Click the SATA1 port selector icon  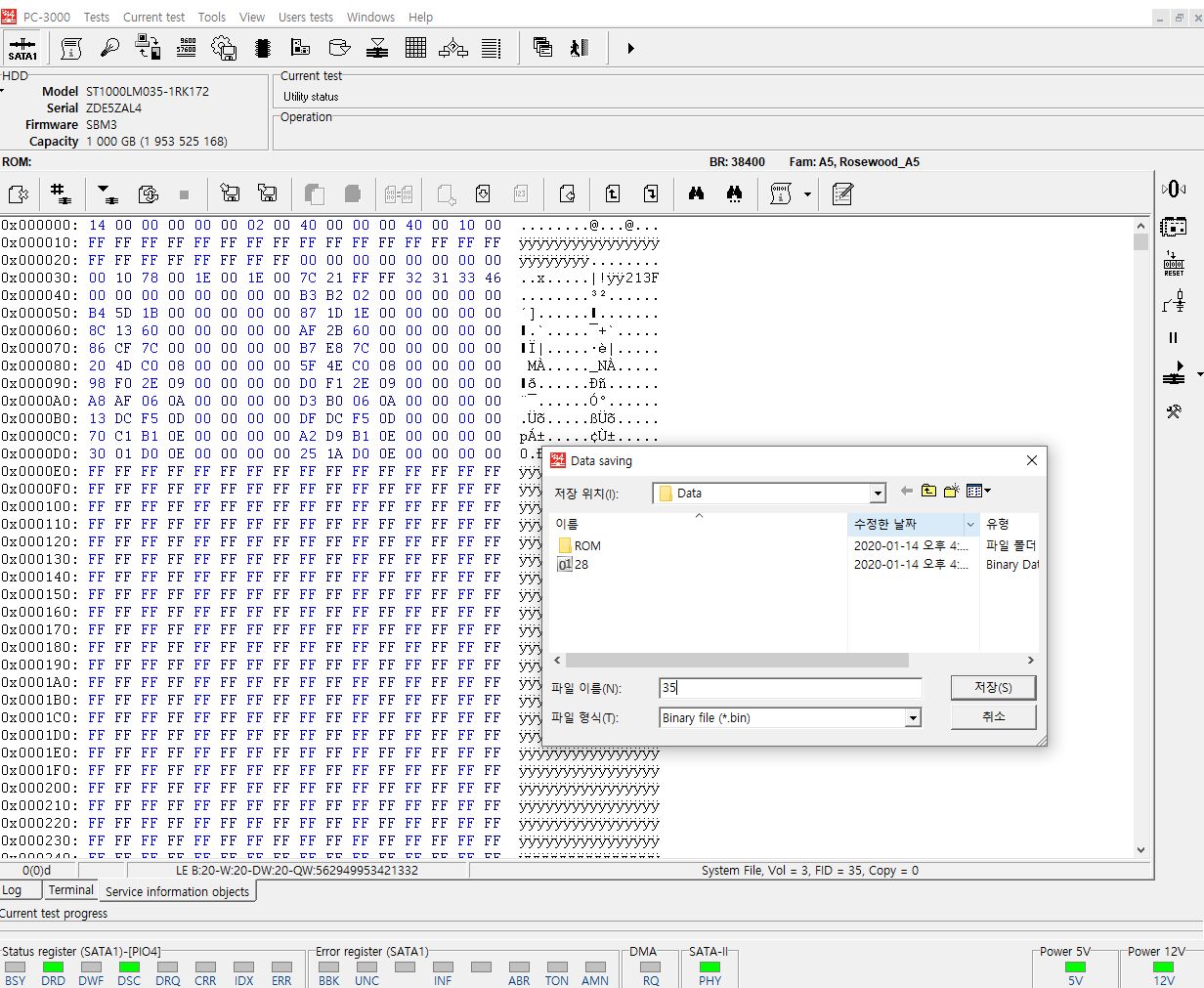(x=22, y=48)
